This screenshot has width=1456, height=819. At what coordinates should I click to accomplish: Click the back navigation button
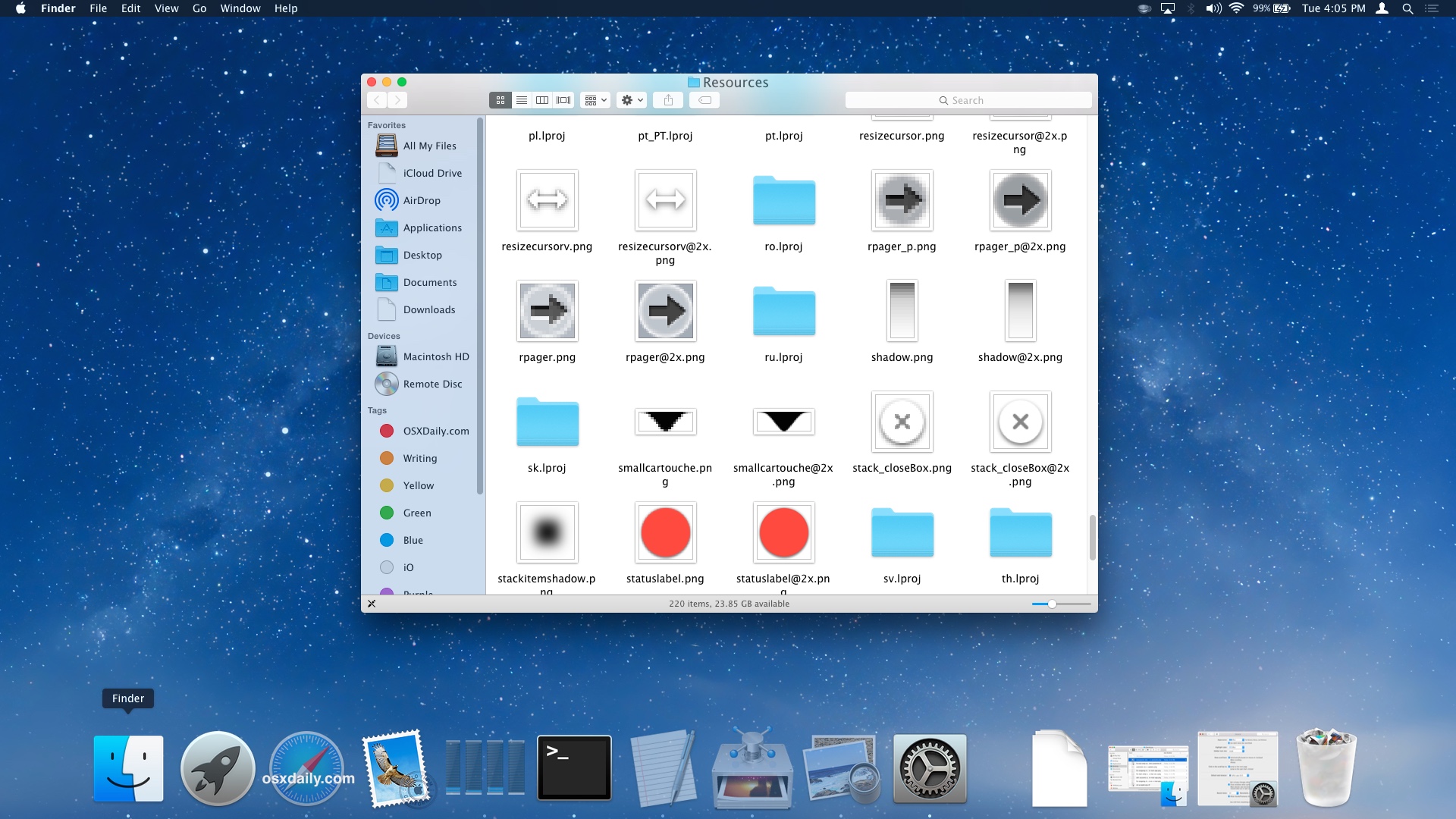point(377,99)
